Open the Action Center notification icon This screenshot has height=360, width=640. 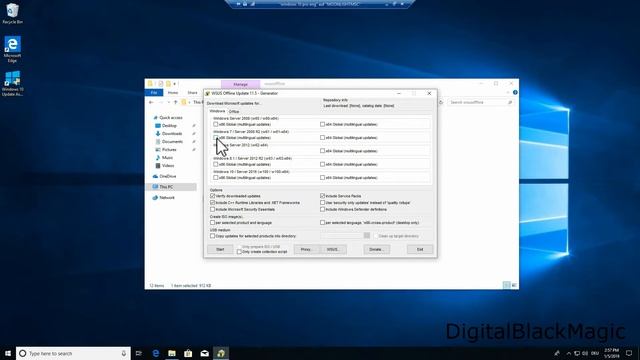(x=629, y=353)
